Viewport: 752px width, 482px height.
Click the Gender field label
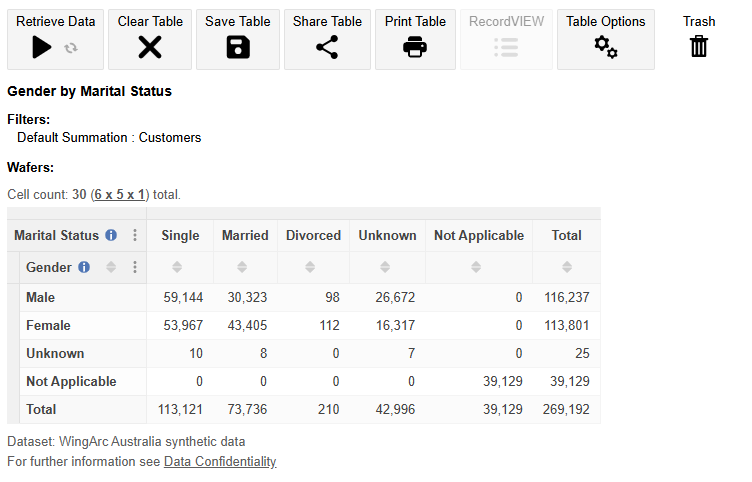click(x=48, y=267)
